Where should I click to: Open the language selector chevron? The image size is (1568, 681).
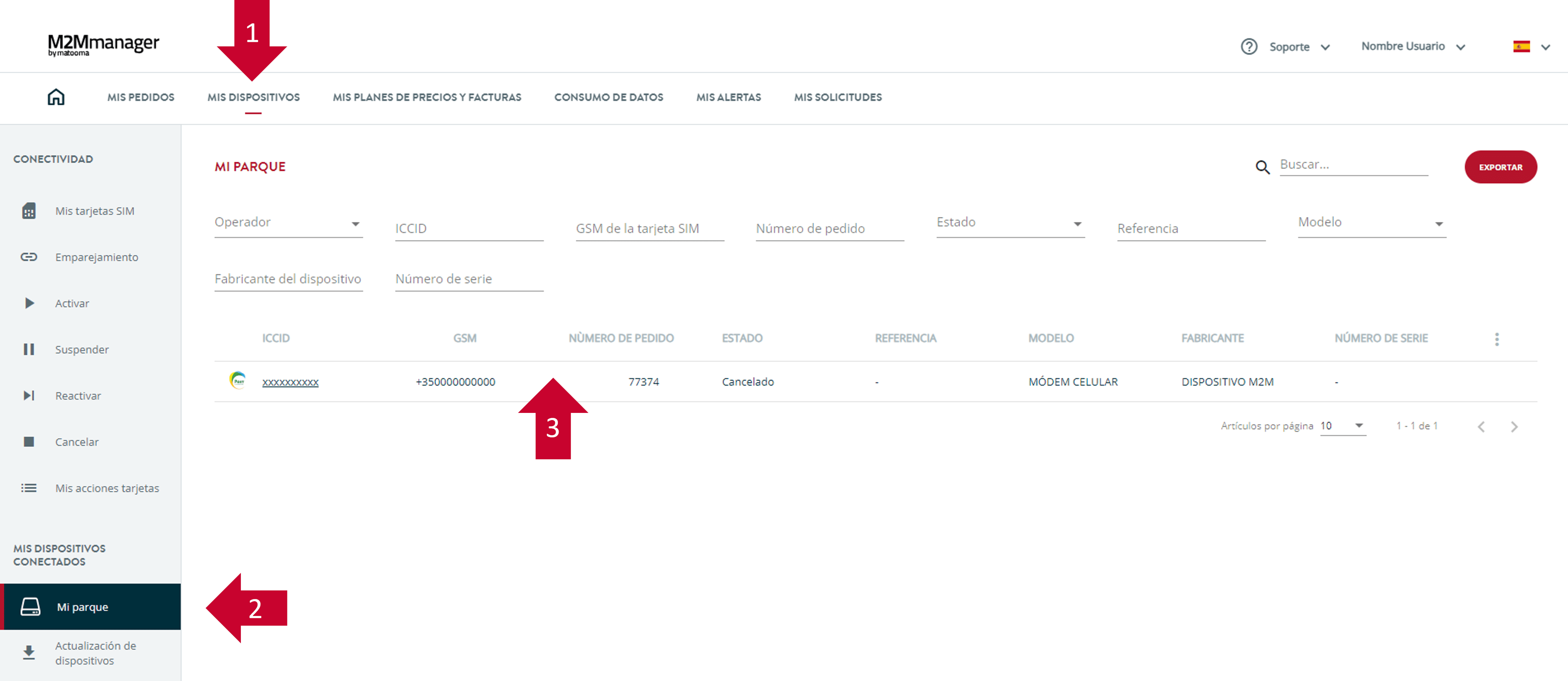1545,48
